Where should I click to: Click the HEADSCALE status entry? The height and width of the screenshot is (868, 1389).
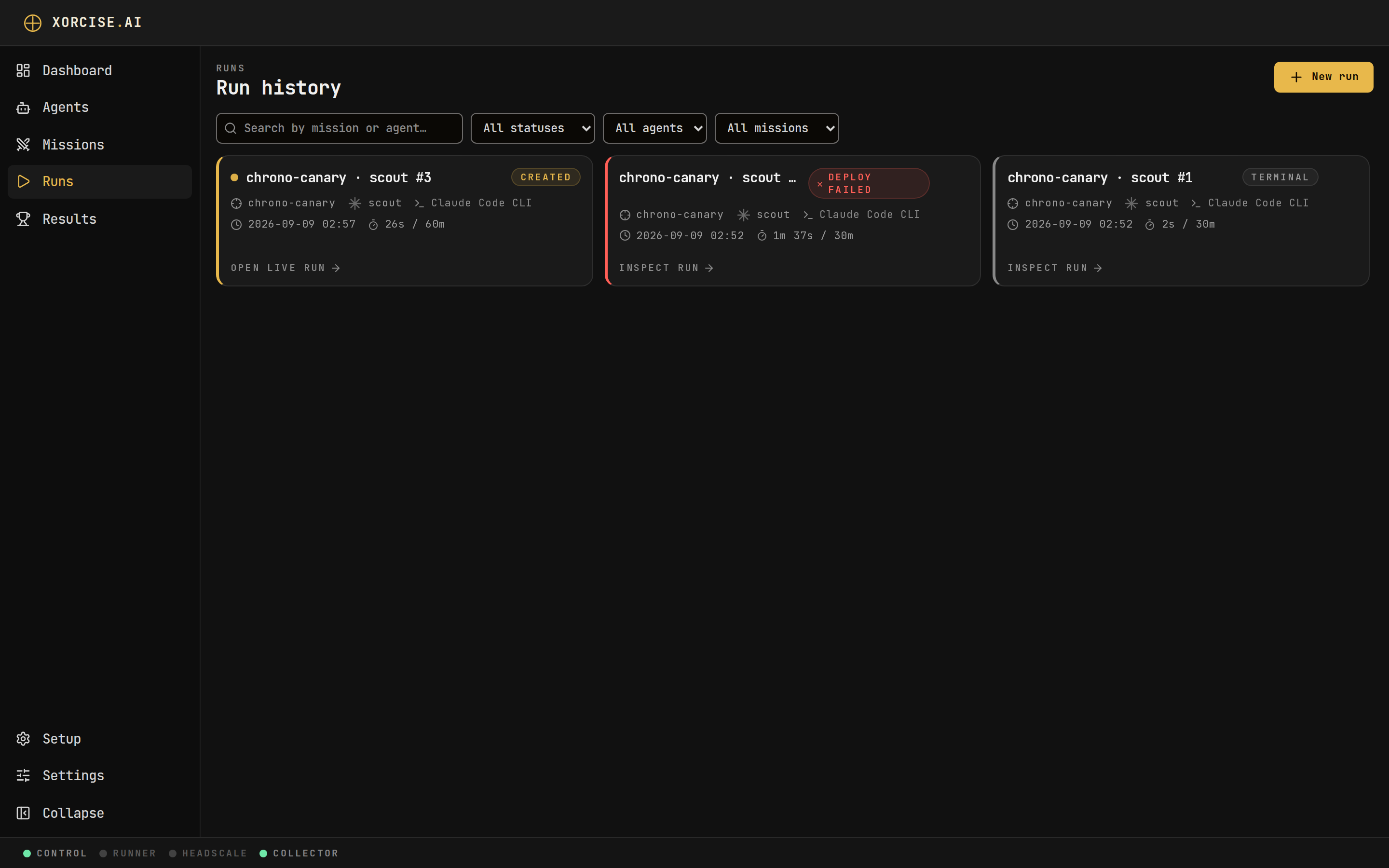click(x=208, y=854)
